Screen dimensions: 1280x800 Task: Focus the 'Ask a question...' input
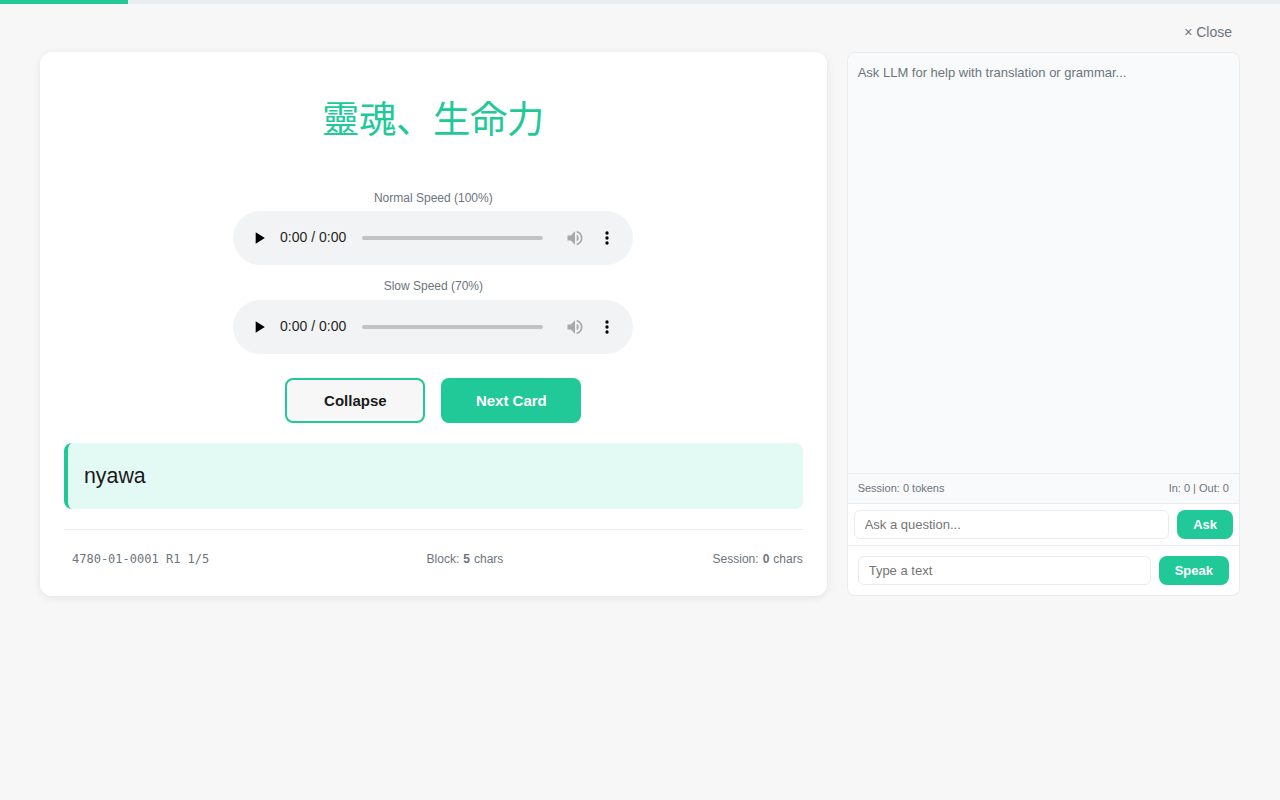(1011, 524)
